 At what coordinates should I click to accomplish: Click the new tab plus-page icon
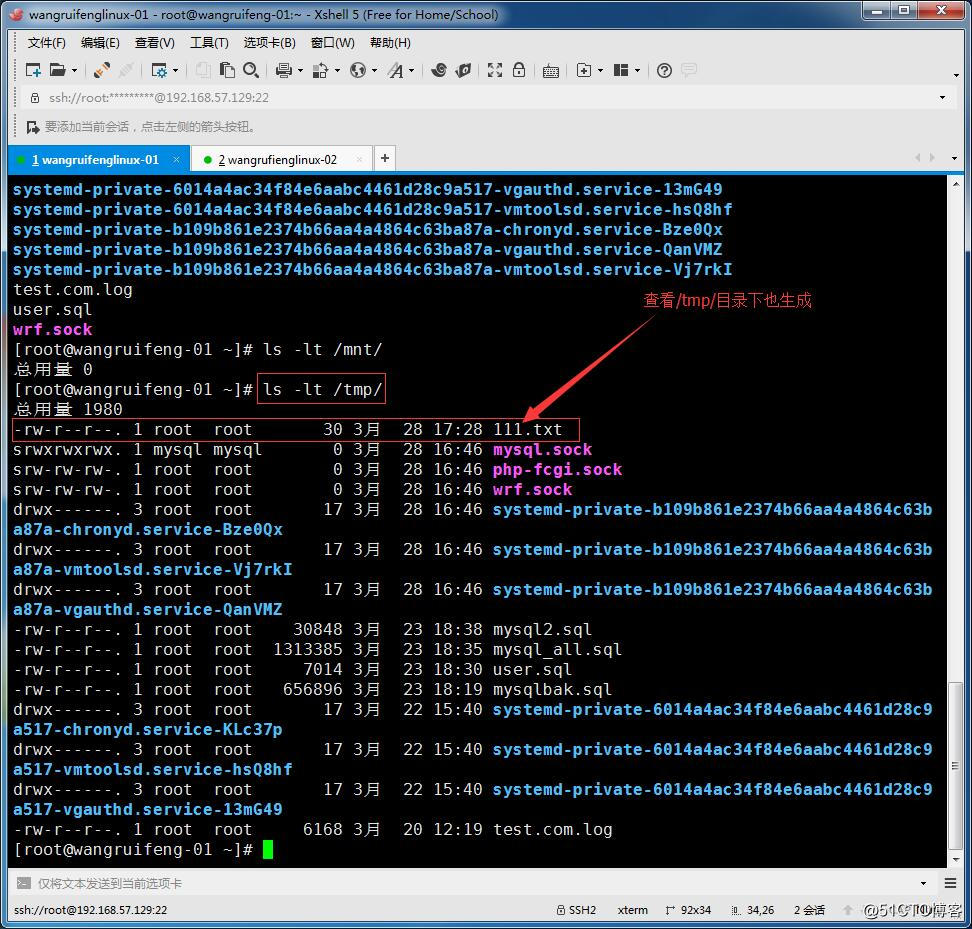584,70
